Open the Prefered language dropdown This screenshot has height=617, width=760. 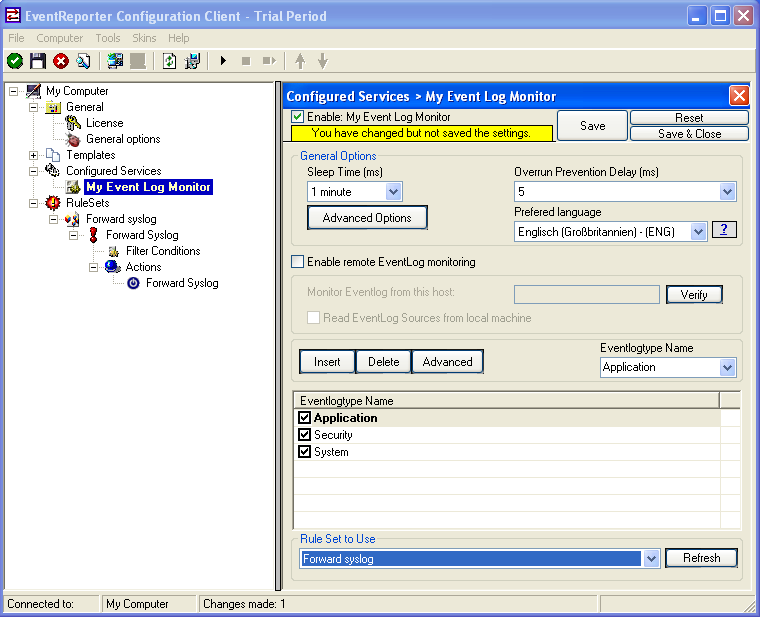[698, 232]
